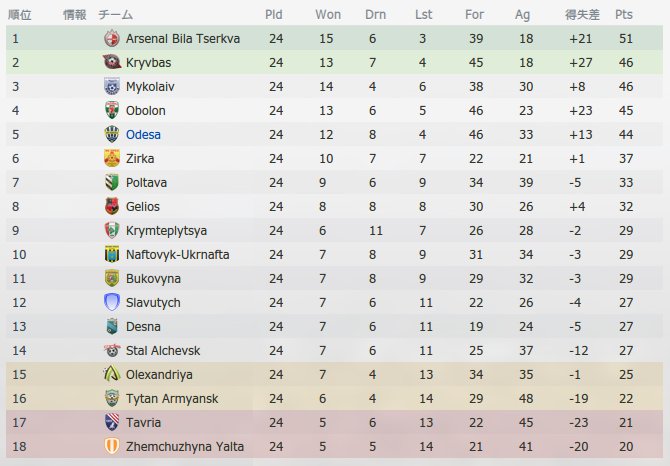Click the Tytan Armyansk row name
The height and width of the screenshot is (466, 670).
(172, 399)
